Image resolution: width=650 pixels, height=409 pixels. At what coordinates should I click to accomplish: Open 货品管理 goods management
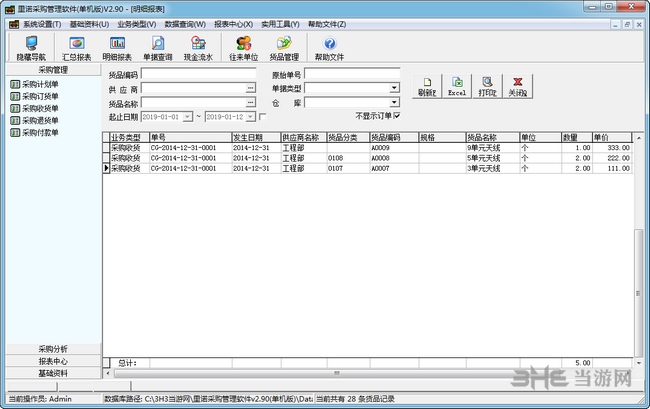point(284,48)
